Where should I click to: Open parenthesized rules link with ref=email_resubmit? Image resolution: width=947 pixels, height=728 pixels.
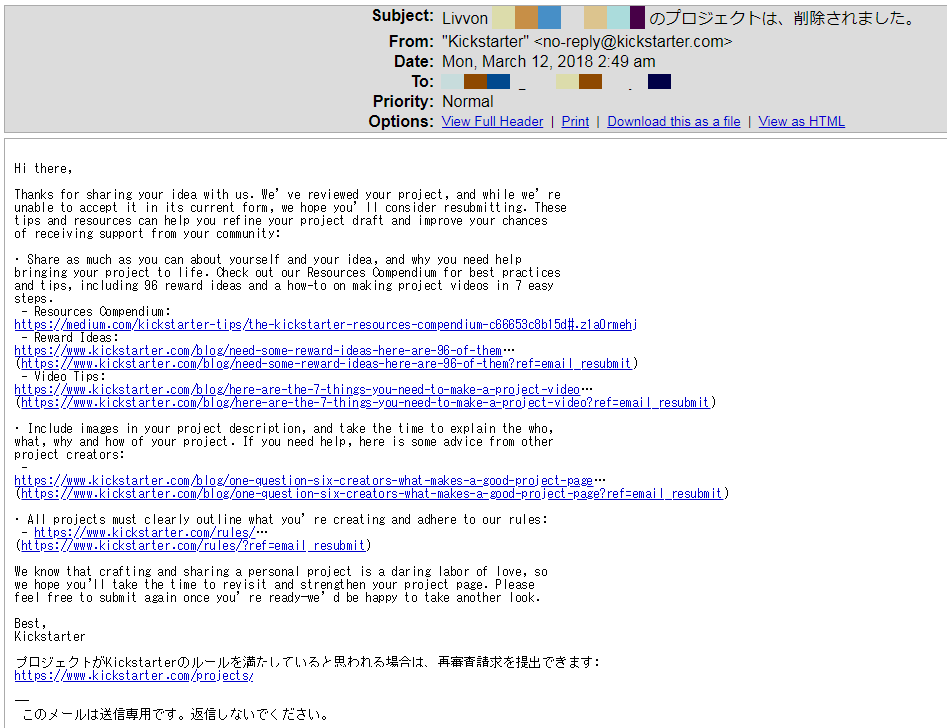(x=194, y=546)
